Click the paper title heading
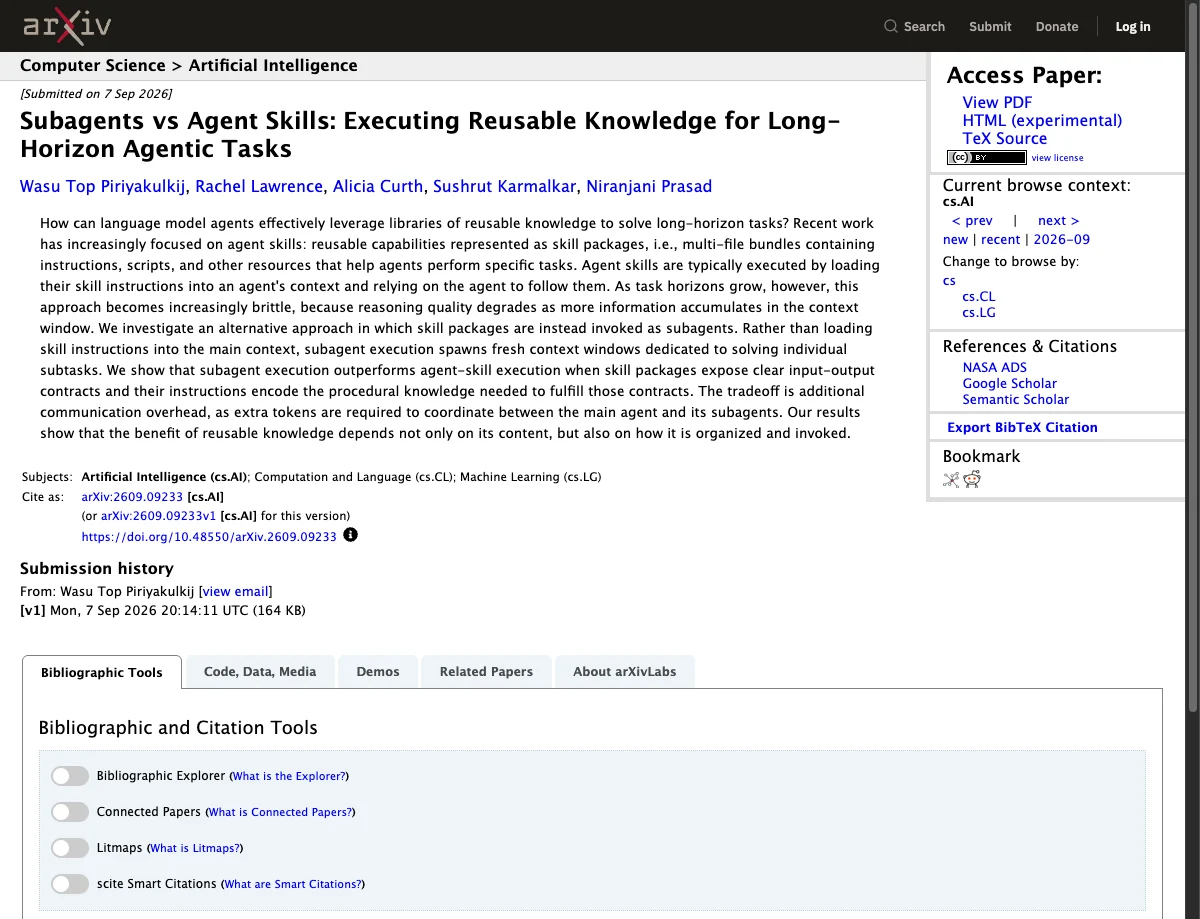Image resolution: width=1200 pixels, height=919 pixels. click(x=430, y=135)
